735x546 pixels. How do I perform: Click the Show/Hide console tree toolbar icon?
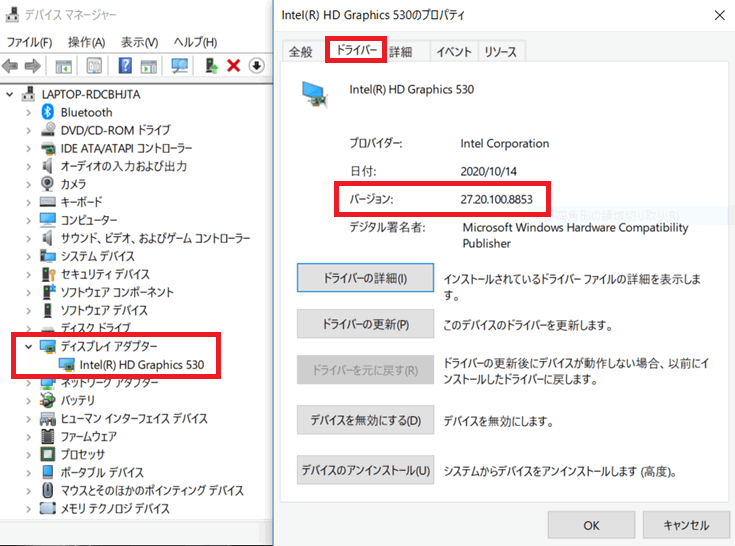point(63,67)
